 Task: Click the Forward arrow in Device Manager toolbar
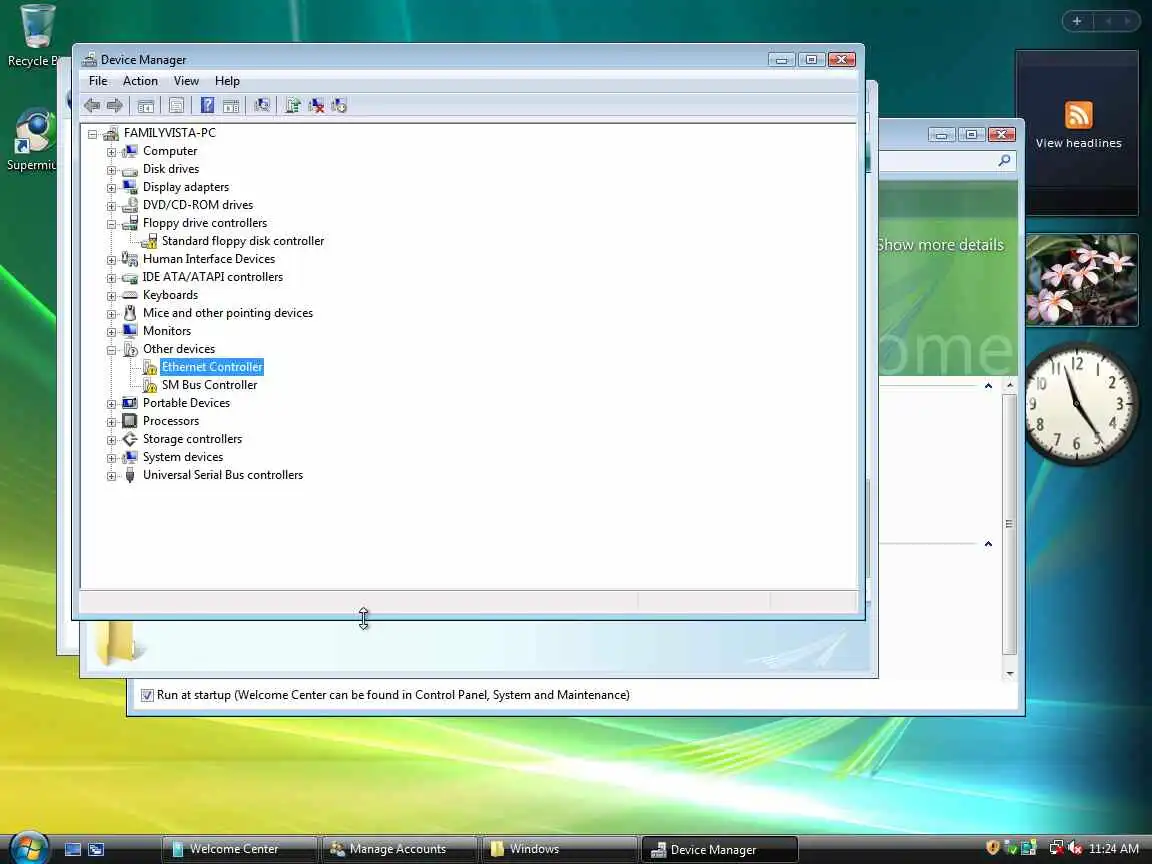pyautogui.click(x=114, y=106)
